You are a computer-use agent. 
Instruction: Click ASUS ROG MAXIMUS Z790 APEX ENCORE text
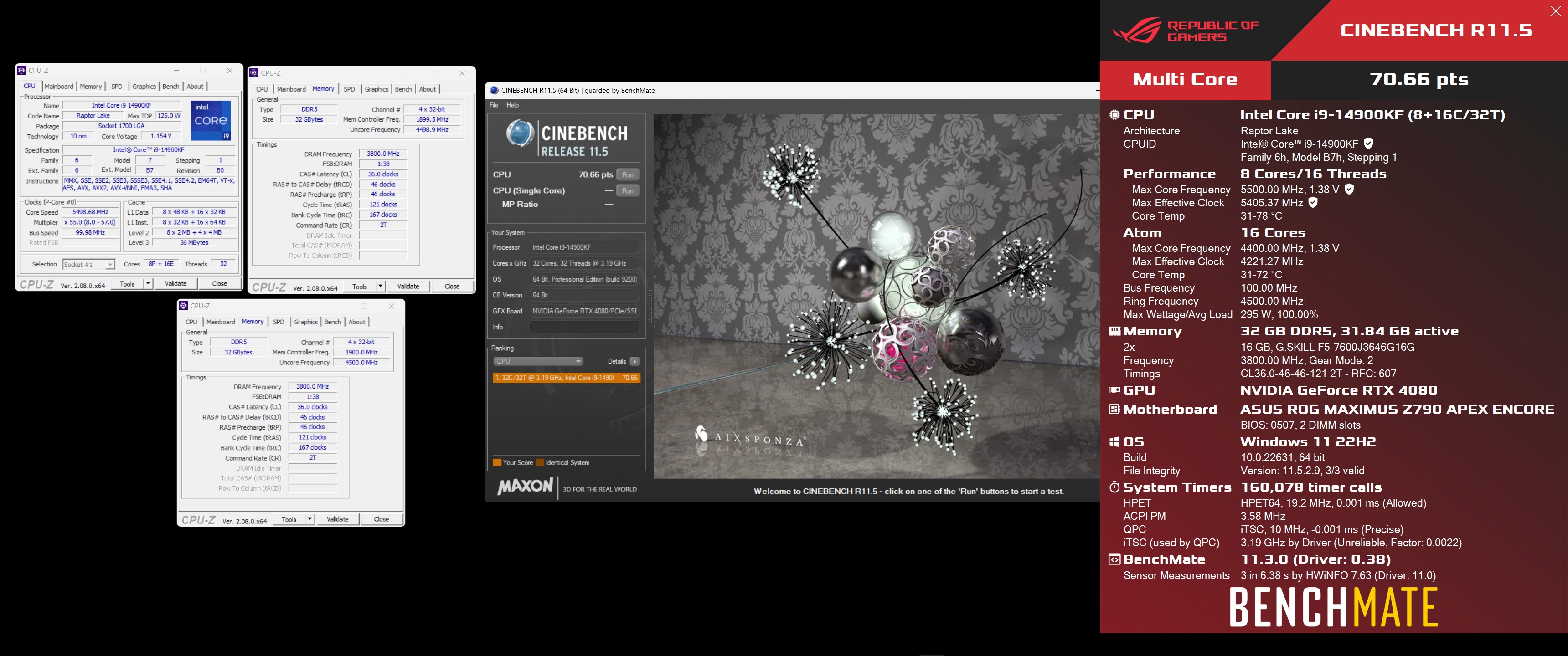pos(1397,410)
